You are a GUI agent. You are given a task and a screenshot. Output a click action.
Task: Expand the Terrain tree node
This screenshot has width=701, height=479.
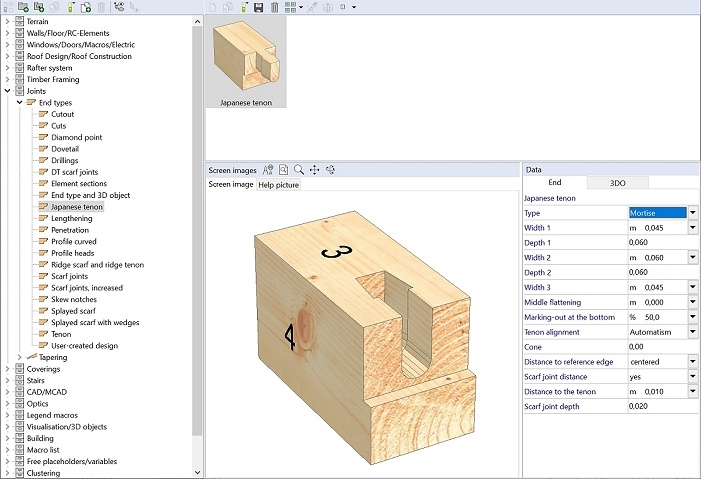click(x=7, y=21)
